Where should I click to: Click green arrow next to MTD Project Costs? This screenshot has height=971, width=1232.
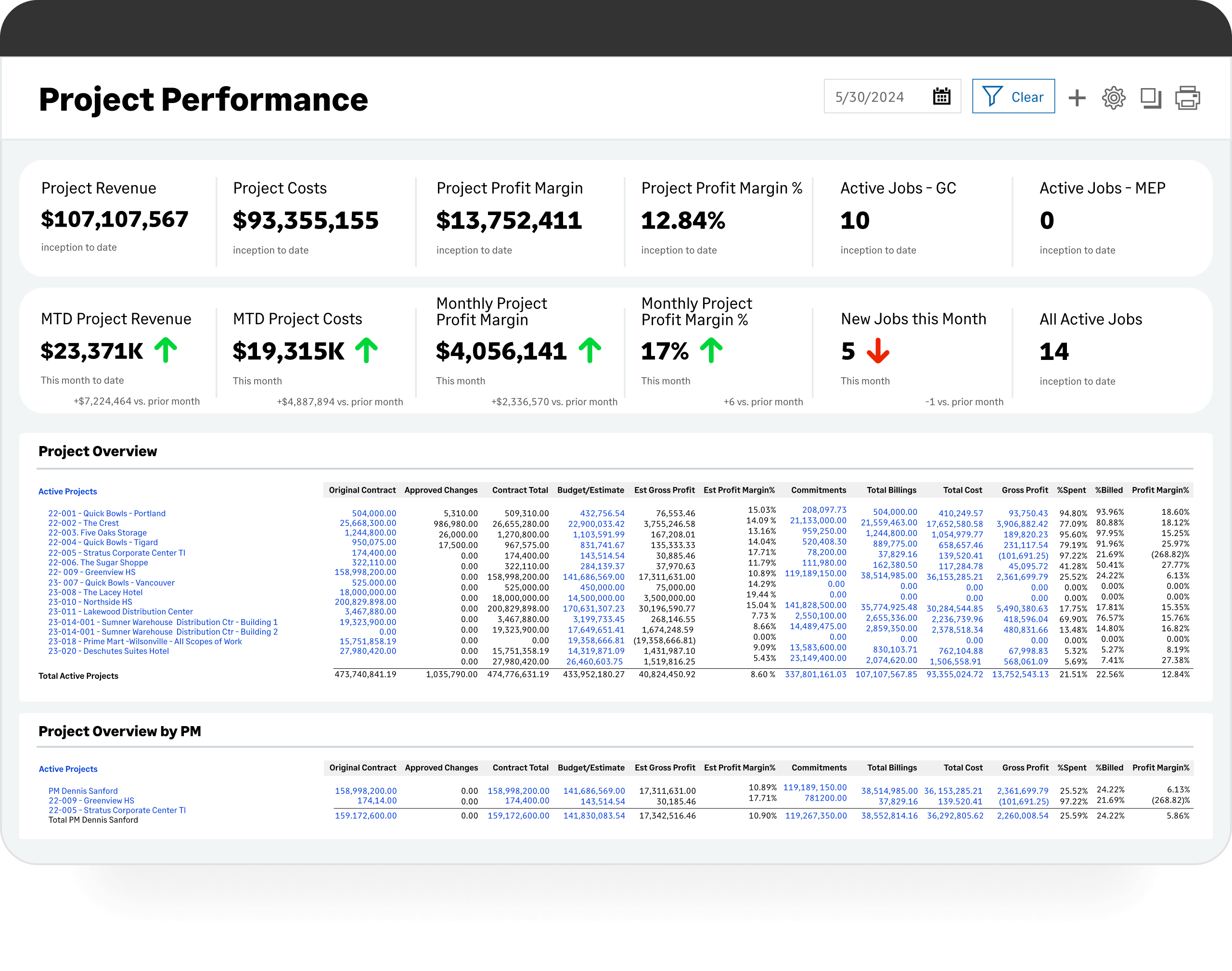(x=367, y=350)
